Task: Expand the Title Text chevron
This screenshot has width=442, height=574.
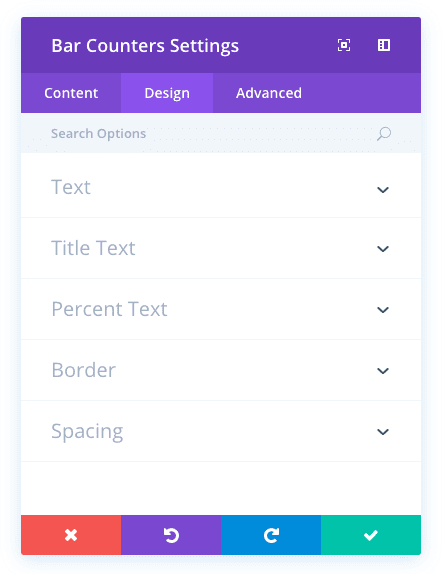Action: pyautogui.click(x=383, y=249)
